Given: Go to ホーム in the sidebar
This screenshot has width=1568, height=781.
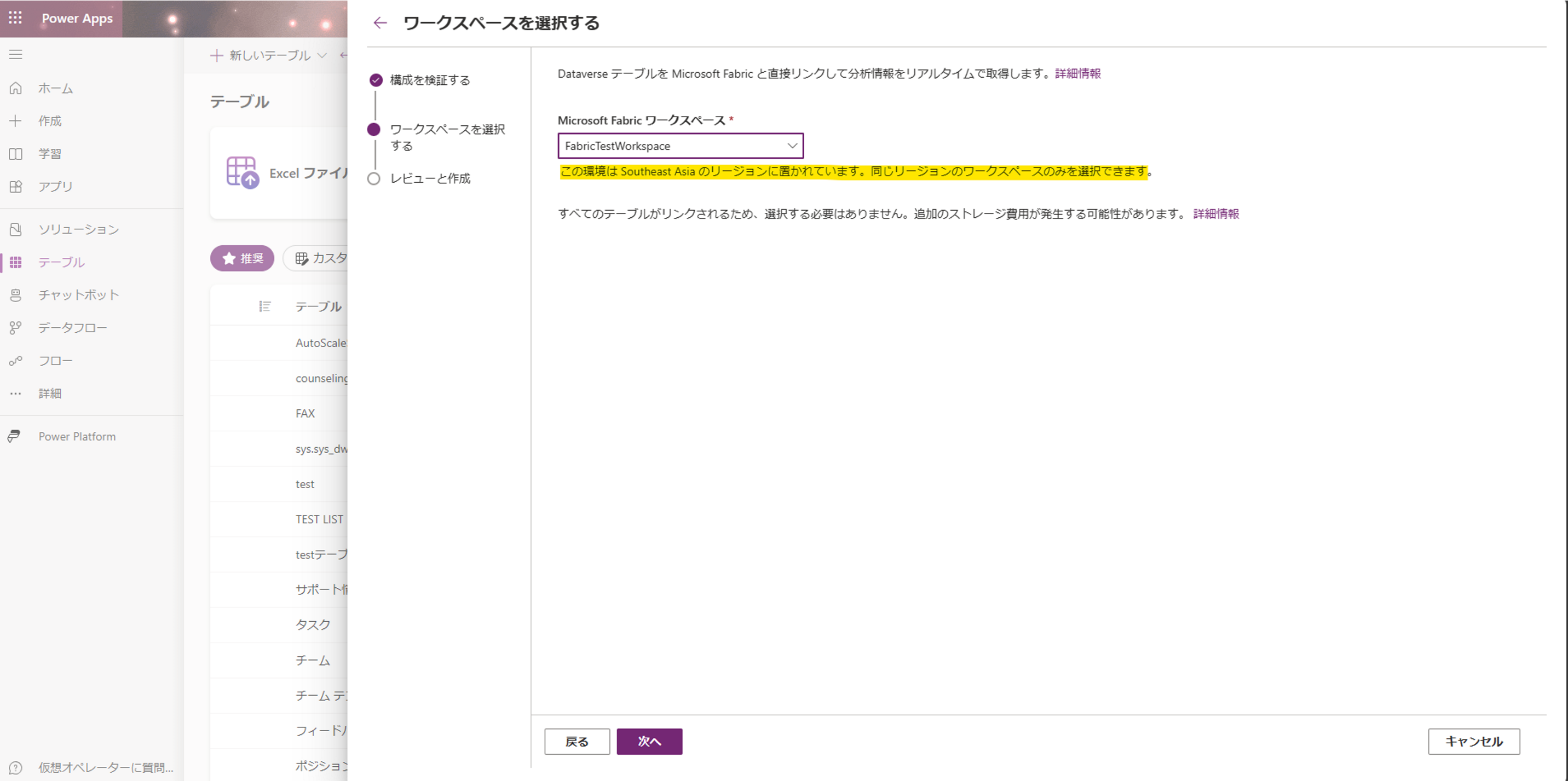Looking at the screenshot, I should pos(55,88).
